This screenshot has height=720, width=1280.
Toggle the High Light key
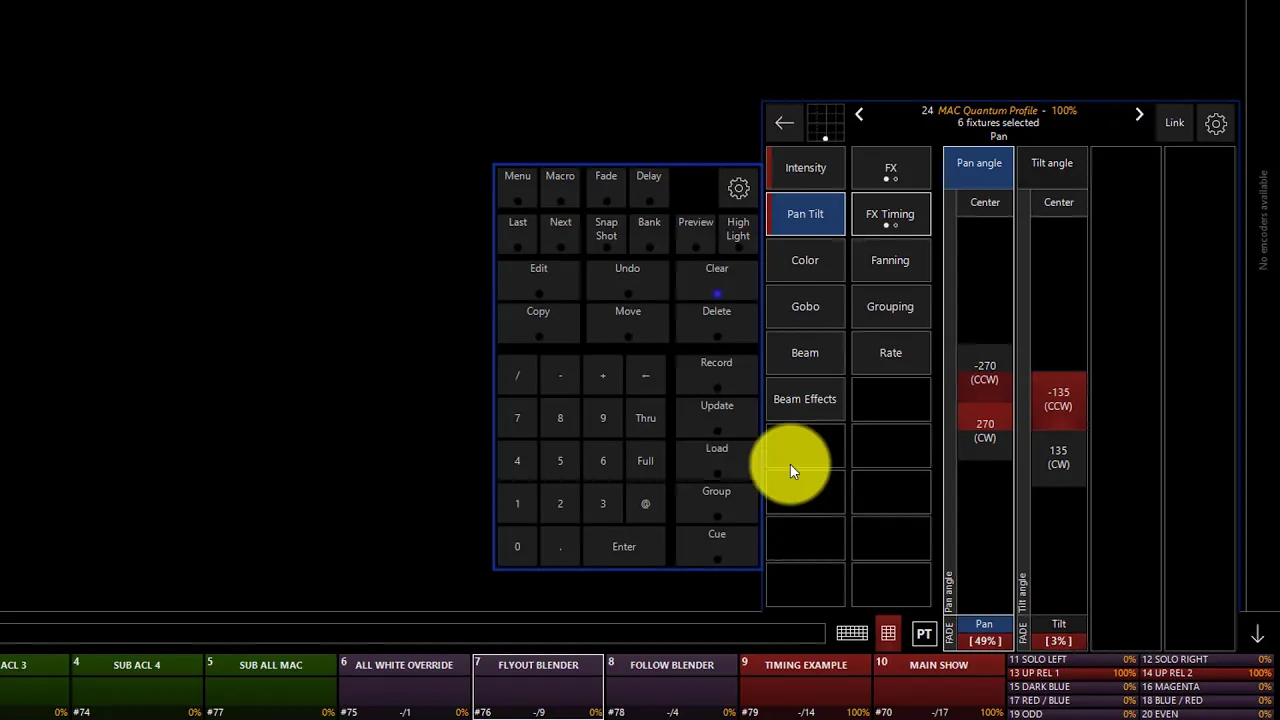[738, 233]
